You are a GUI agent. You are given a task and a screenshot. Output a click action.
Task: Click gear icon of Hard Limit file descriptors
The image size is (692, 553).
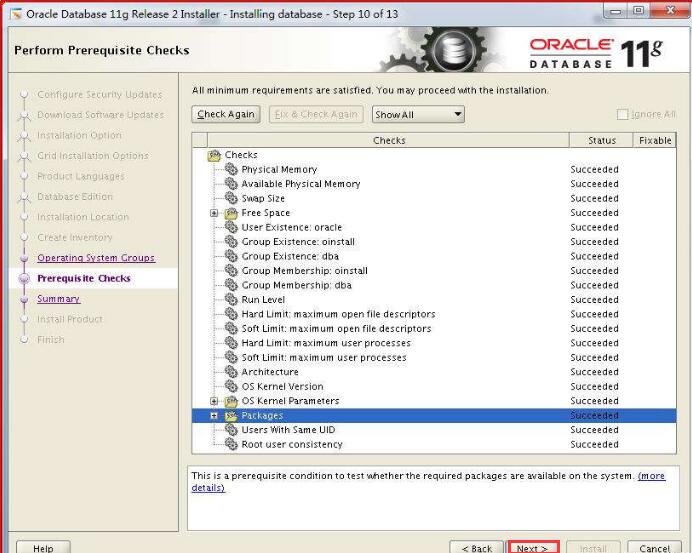click(231, 314)
